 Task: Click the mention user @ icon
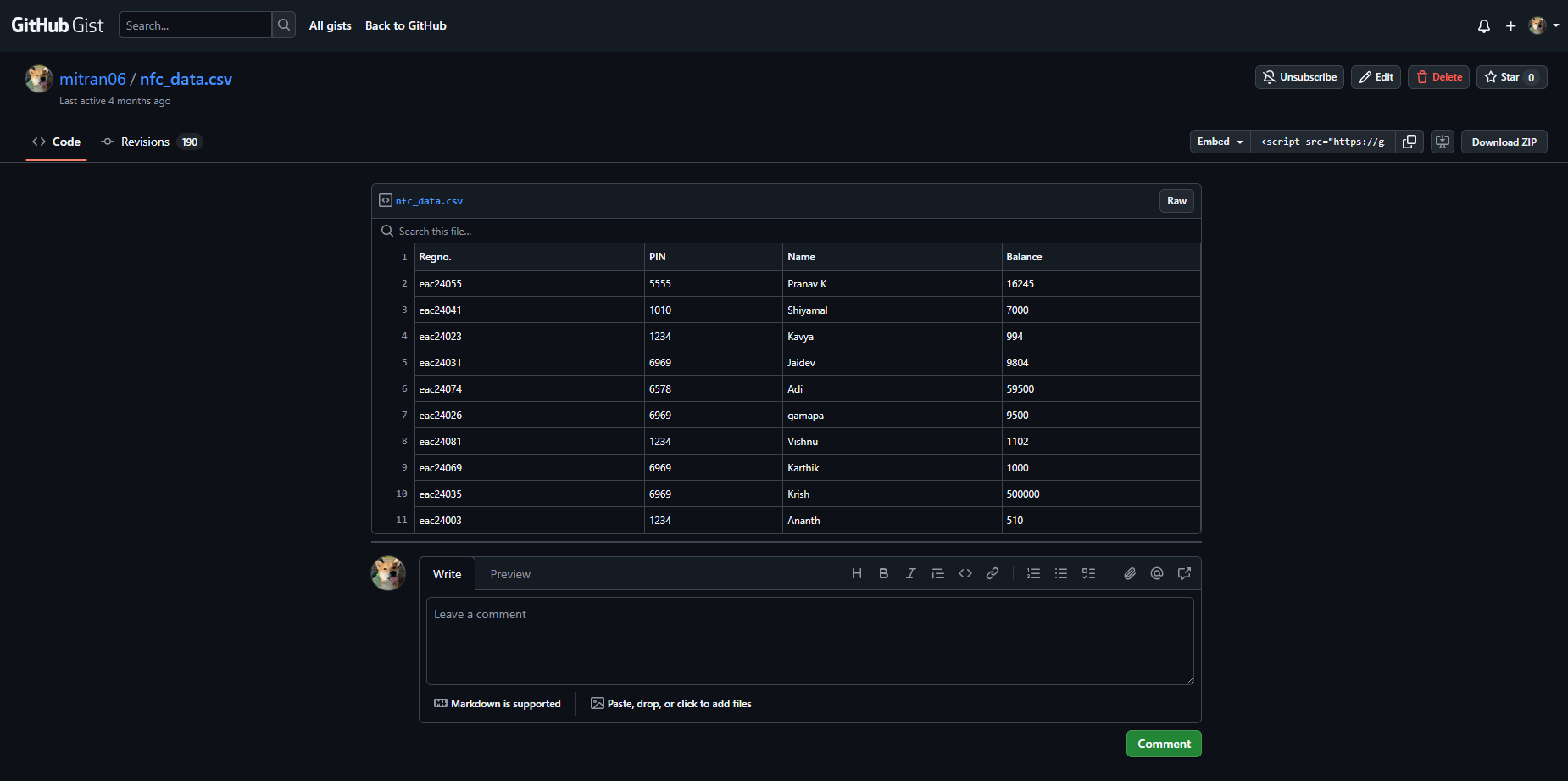tap(1156, 574)
